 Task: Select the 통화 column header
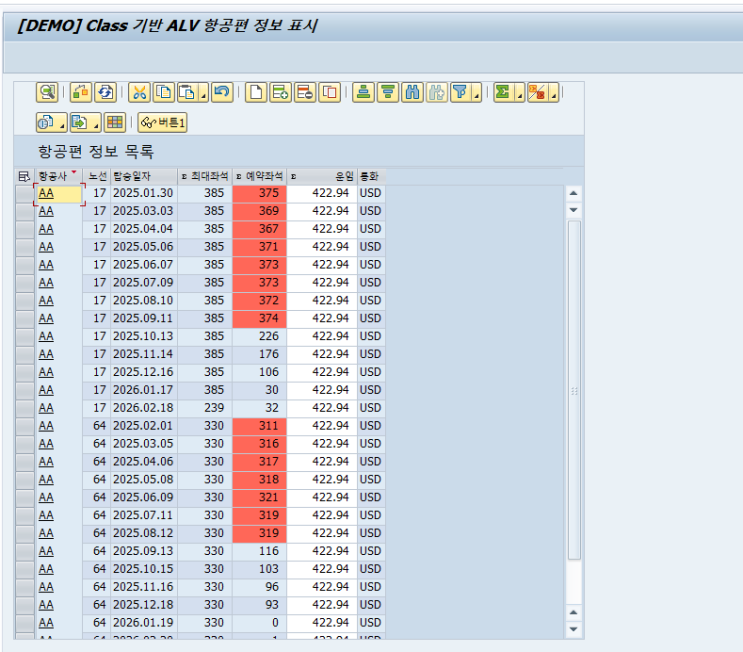pyautogui.click(x=372, y=177)
